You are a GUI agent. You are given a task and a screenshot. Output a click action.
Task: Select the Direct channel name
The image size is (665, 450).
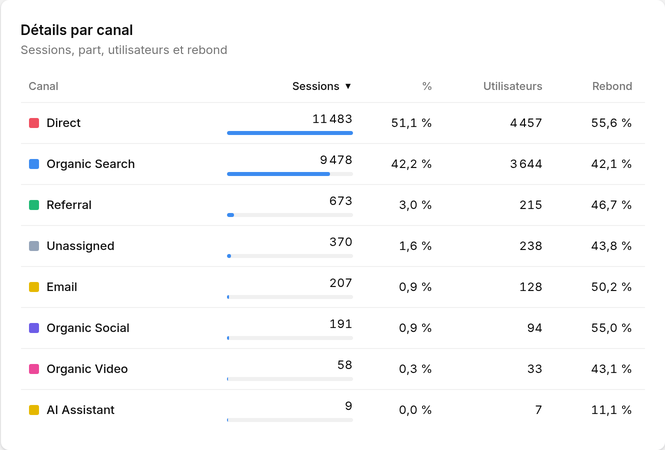click(x=64, y=123)
